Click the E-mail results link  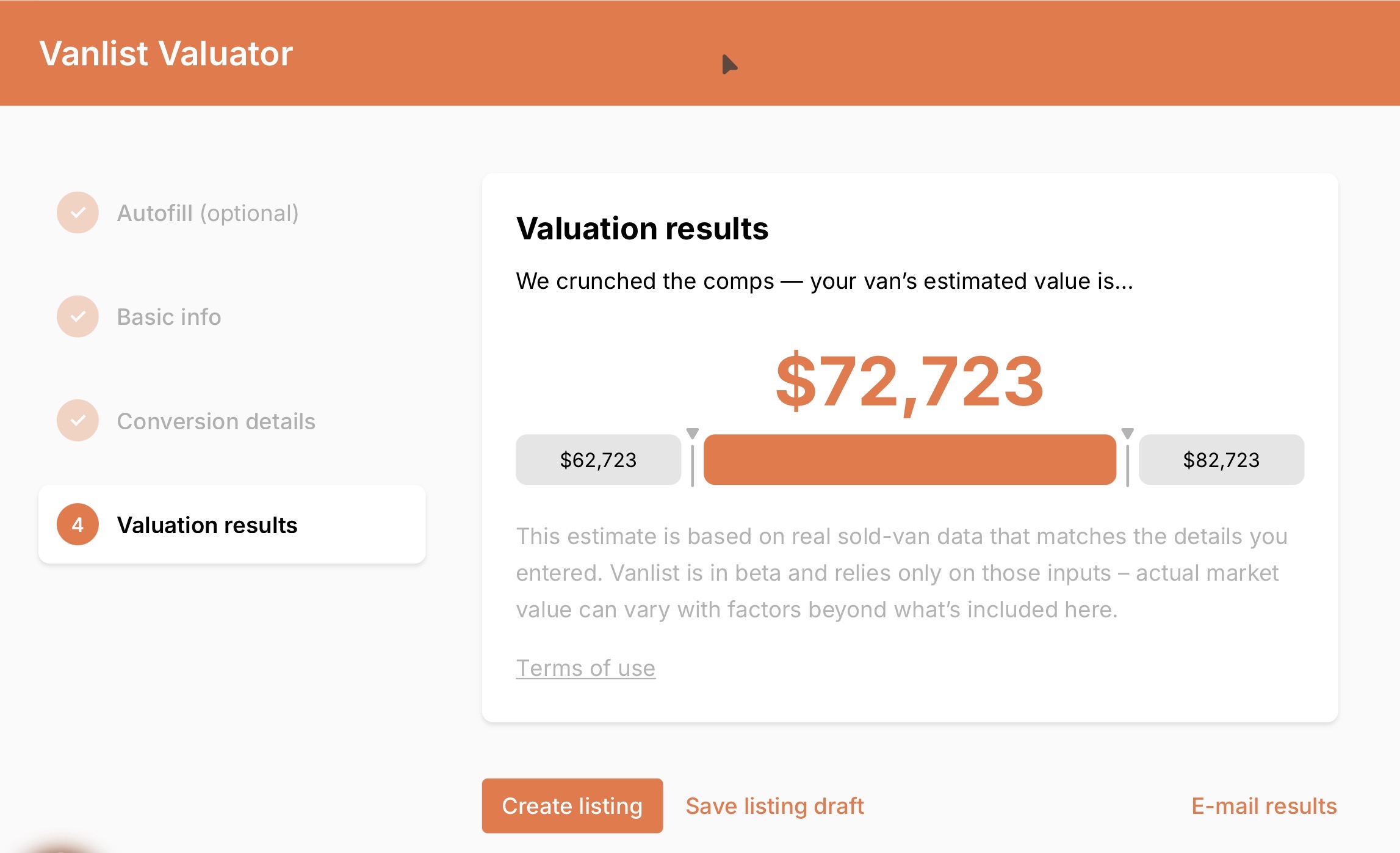pos(1264,806)
